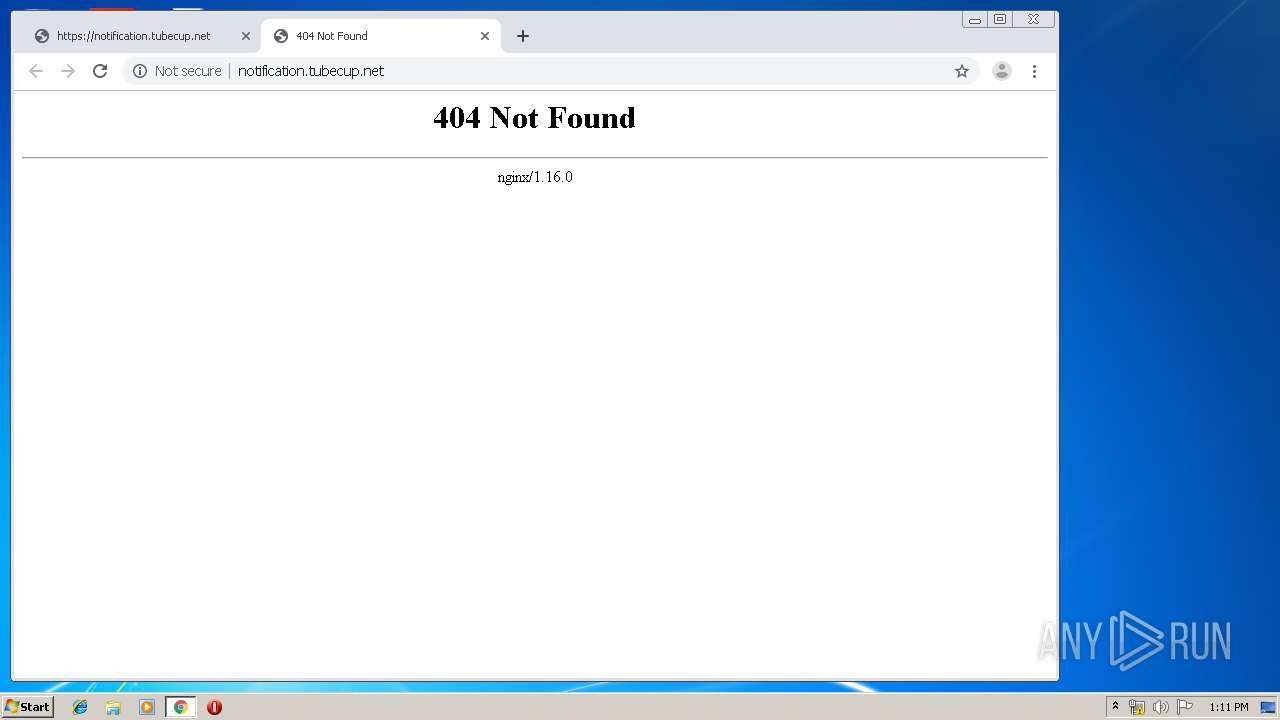
Task: Close the 404 Not Found tab
Action: pyautogui.click(x=485, y=36)
